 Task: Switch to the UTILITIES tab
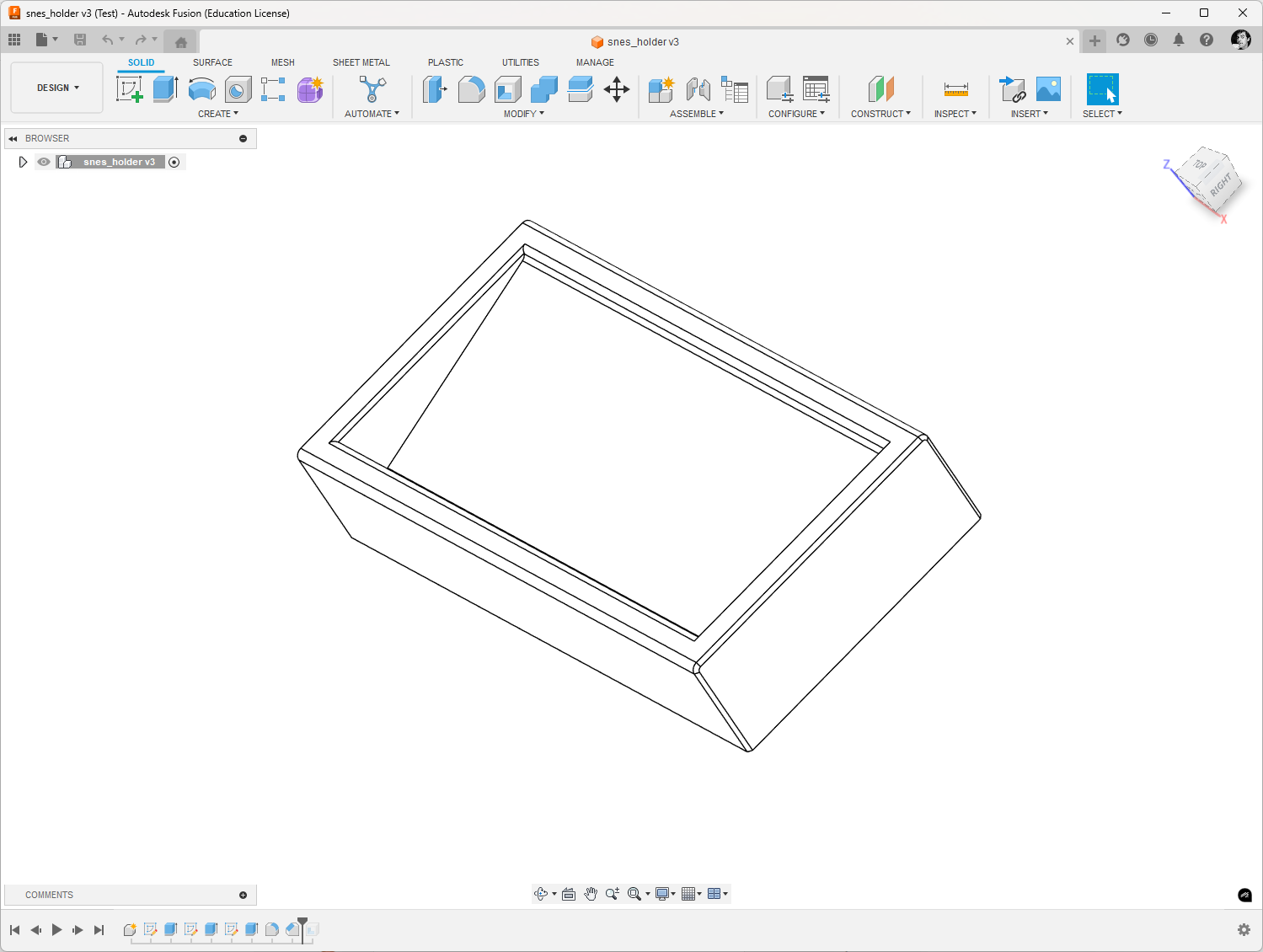pyautogui.click(x=521, y=62)
